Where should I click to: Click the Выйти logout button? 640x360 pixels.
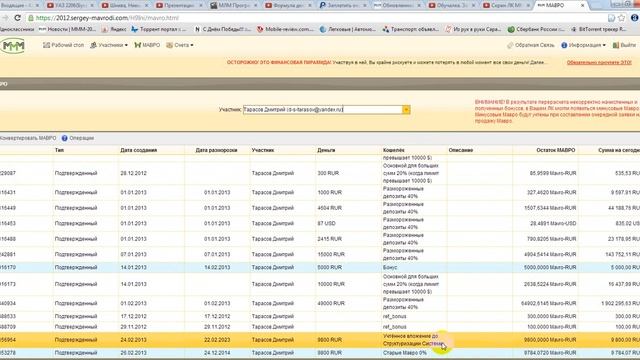[624, 45]
